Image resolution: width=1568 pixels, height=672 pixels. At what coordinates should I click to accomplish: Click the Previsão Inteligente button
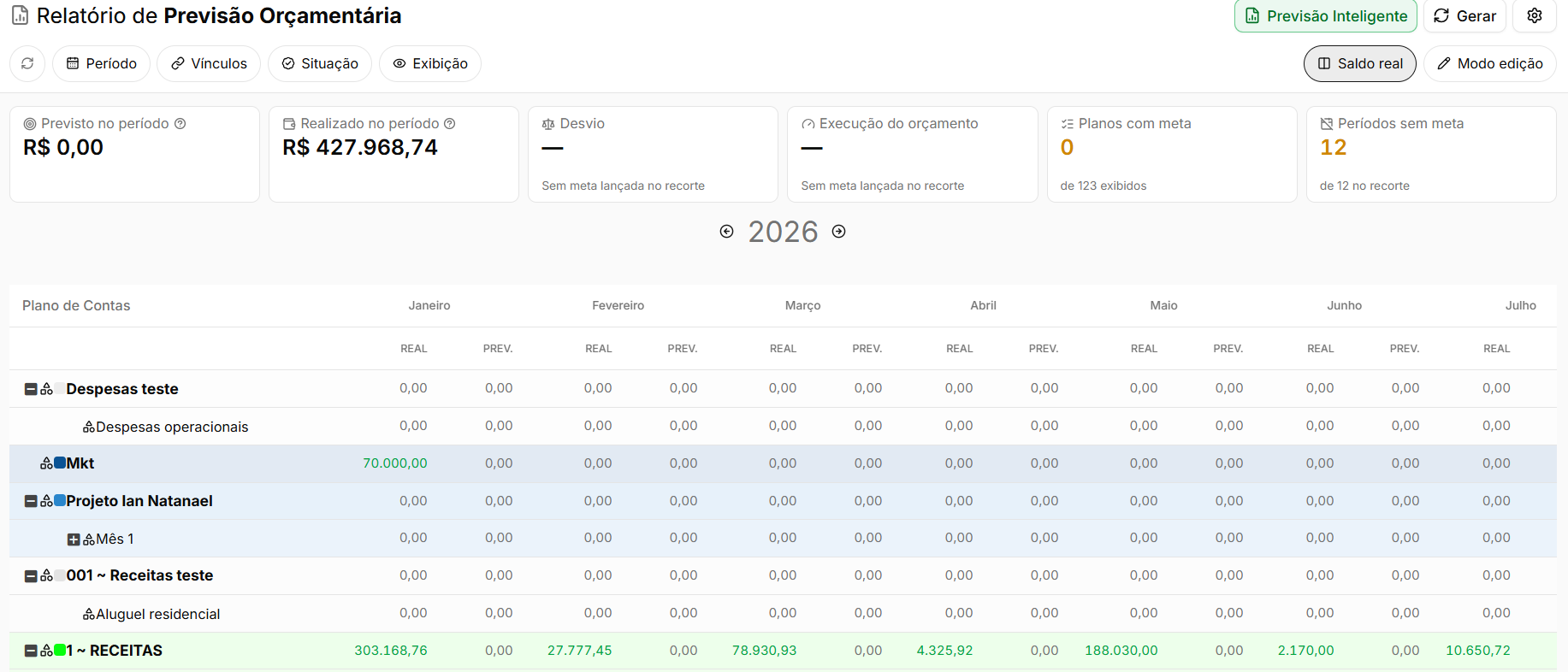pyautogui.click(x=1326, y=15)
